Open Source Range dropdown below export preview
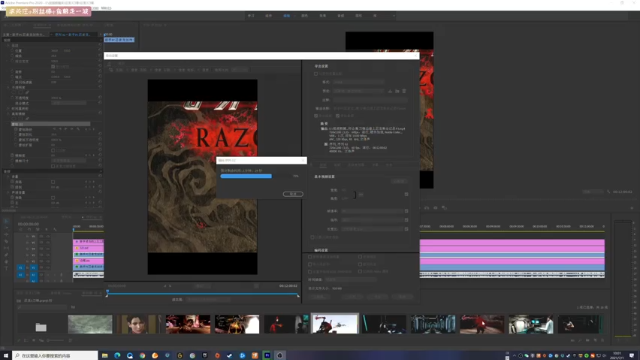Screen dimensions: 640x360 [x=208, y=300]
